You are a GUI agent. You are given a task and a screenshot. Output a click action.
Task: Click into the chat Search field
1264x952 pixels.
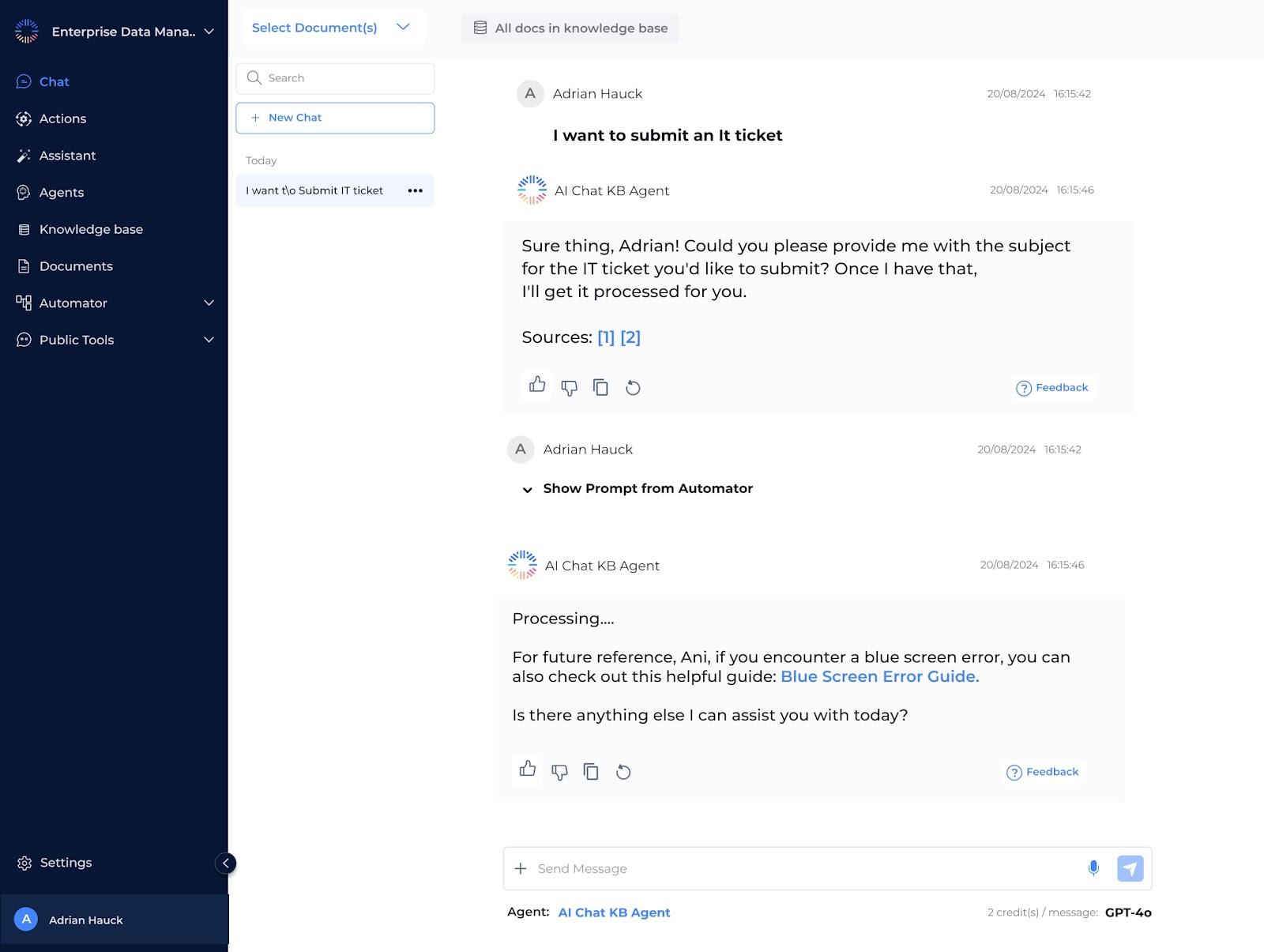pyautogui.click(x=335, y=78)
